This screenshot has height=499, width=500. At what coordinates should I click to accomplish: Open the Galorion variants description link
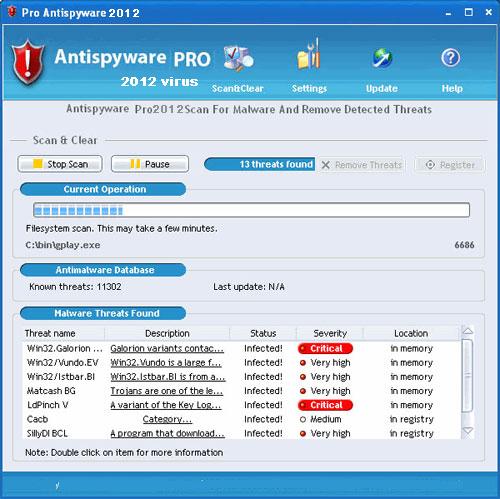[x=167, y=348]
